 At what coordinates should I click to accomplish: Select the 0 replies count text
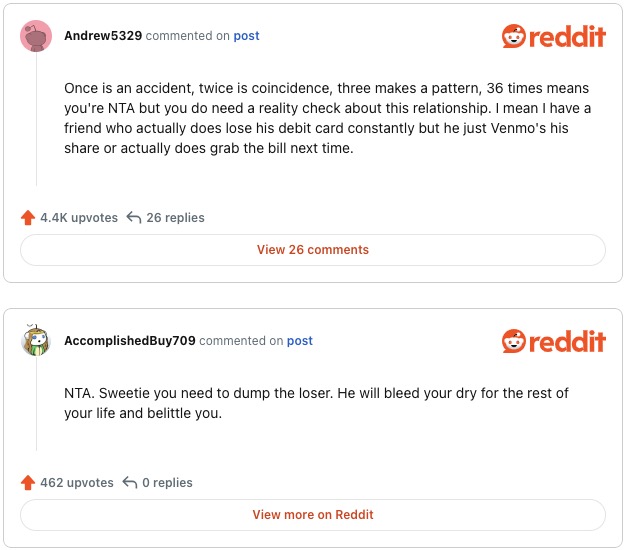point(167,483)
